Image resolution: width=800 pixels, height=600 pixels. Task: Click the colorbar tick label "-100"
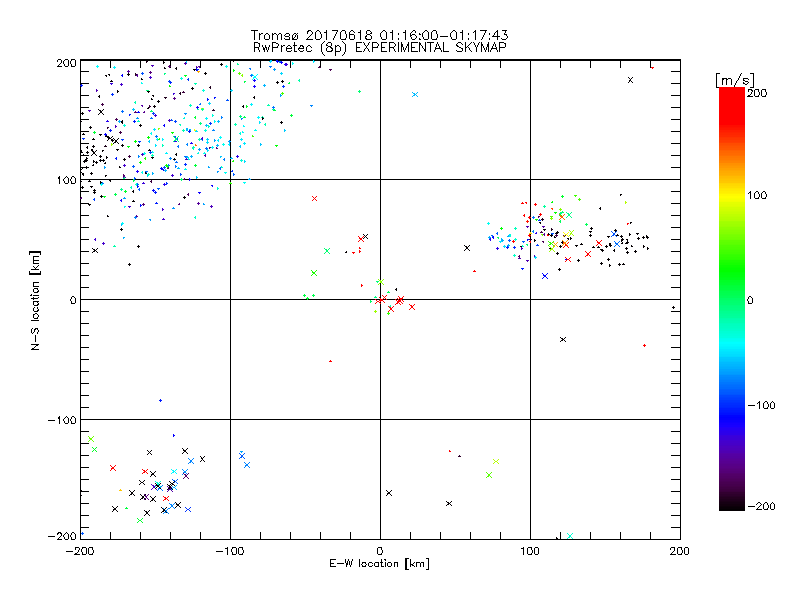tap(761, 405)
